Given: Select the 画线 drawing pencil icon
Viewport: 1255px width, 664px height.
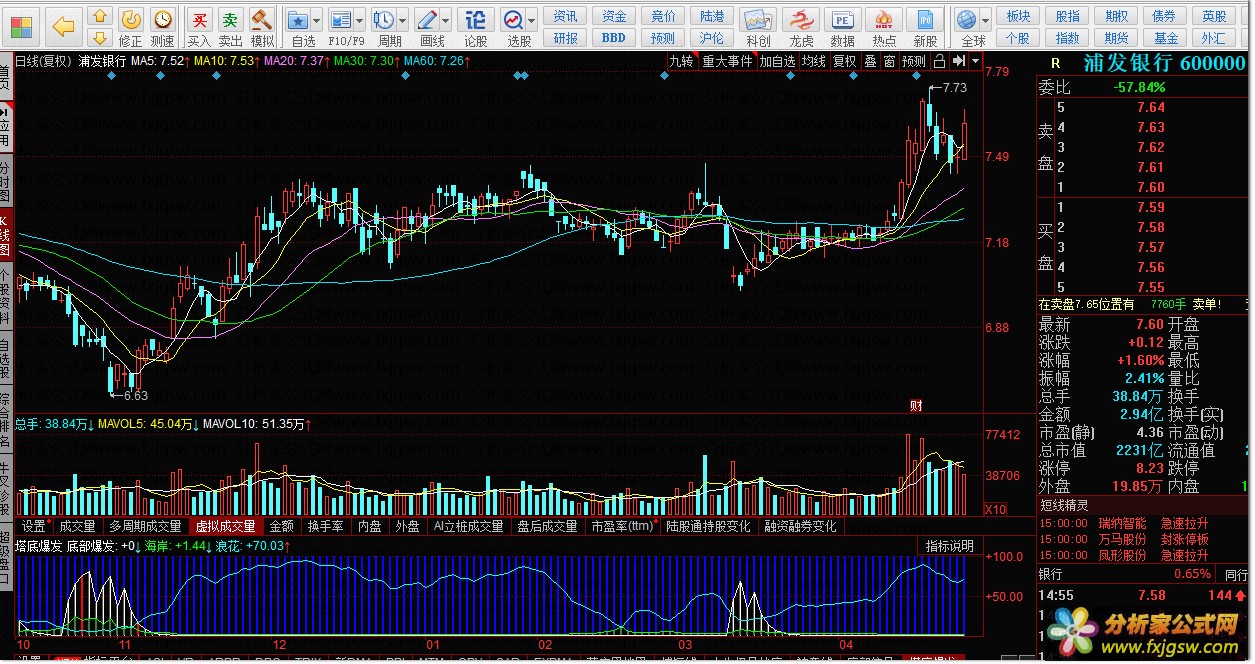Looking at the screenshot, I should point(428,26).
